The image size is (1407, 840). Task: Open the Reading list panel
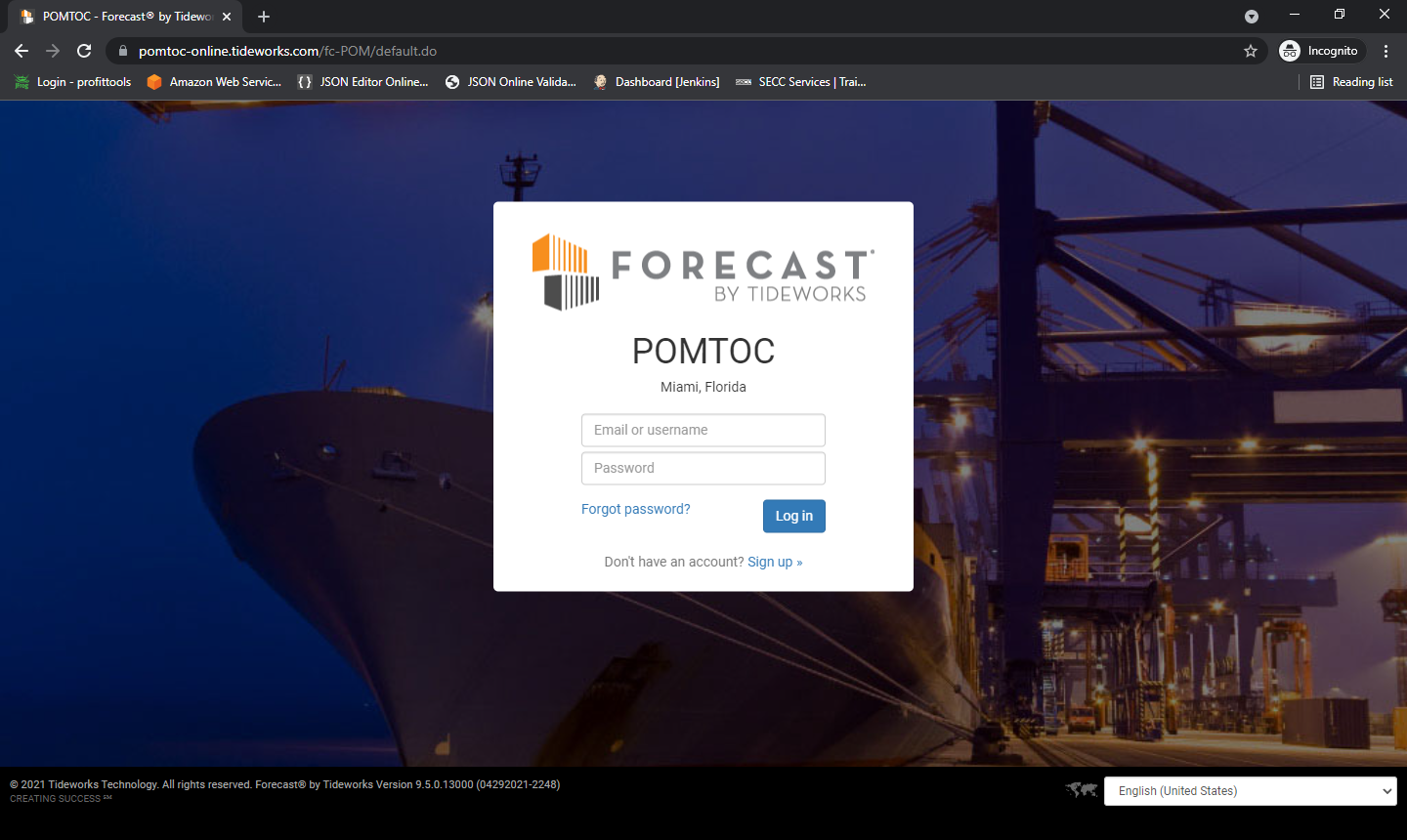(x=1351, y=82)
